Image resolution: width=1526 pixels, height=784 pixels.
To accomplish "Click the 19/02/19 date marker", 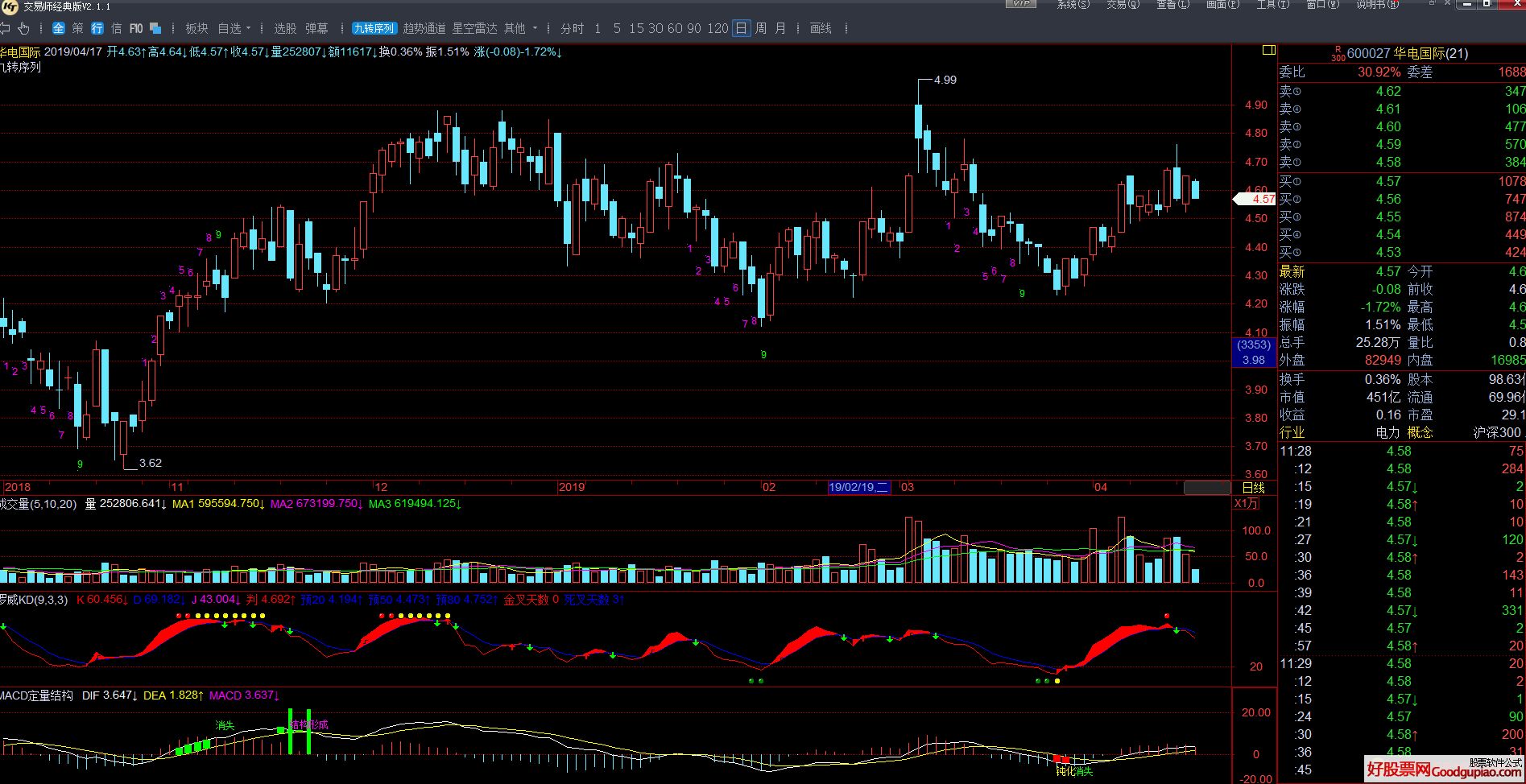I will (x=858, y=488).
